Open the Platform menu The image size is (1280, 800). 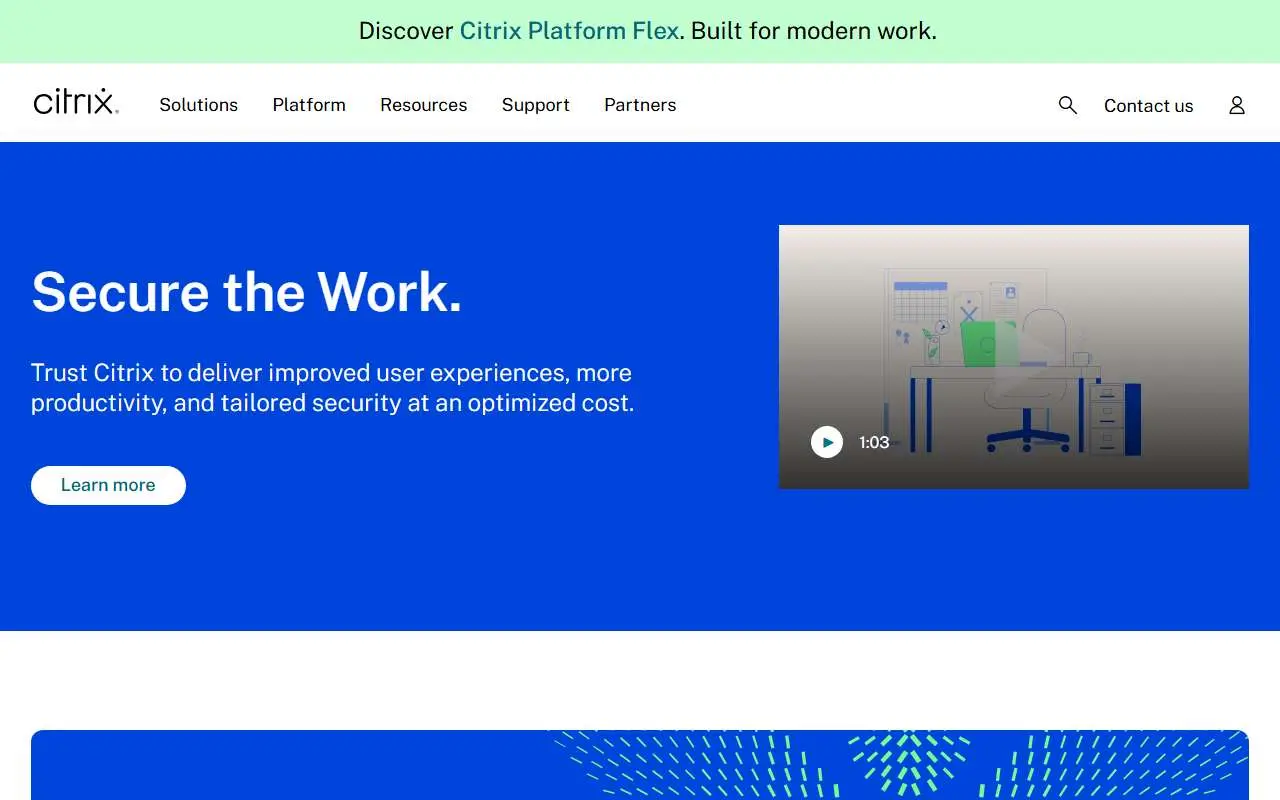[309, 105]
